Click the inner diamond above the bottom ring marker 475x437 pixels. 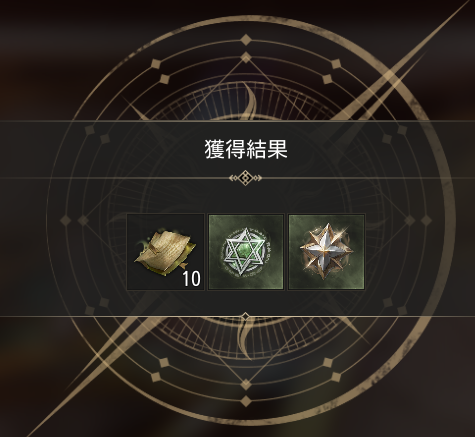pyautogui.click(x=246, y=384)
